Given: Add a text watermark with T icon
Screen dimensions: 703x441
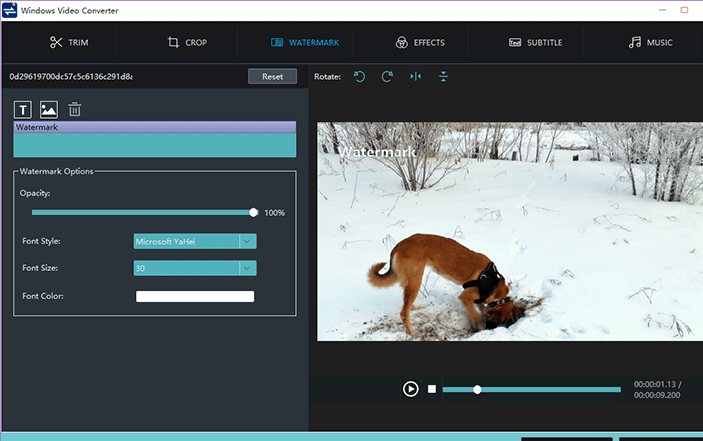Looking at the screenshot, I should coord(23,110).
